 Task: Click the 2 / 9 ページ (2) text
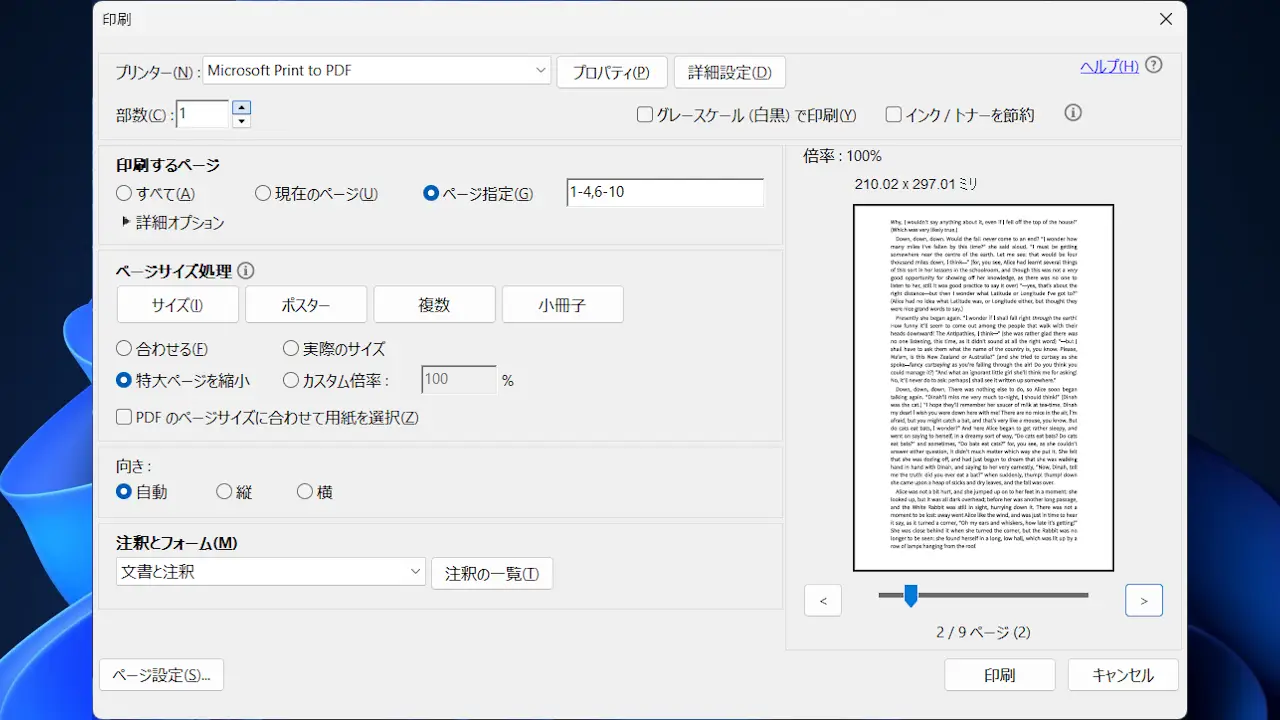983,632
